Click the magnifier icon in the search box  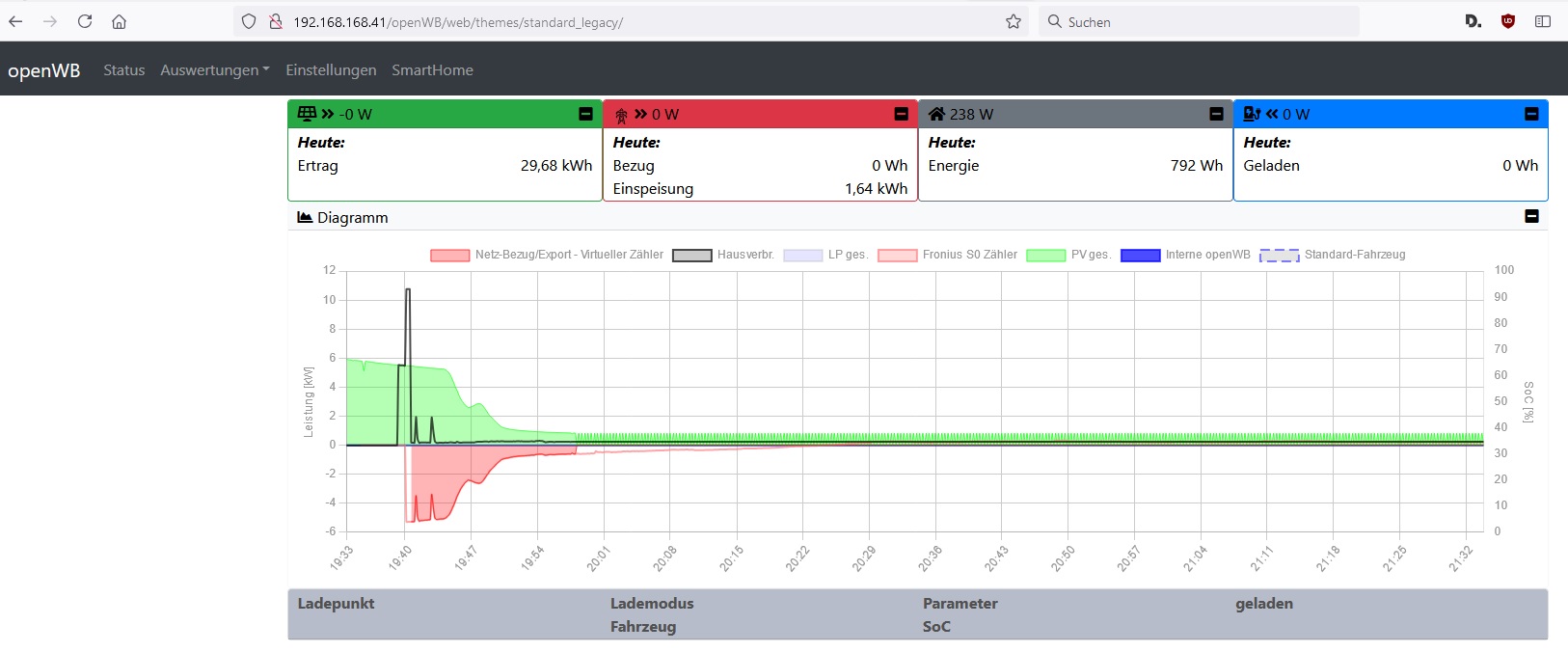coord(1054,21)
